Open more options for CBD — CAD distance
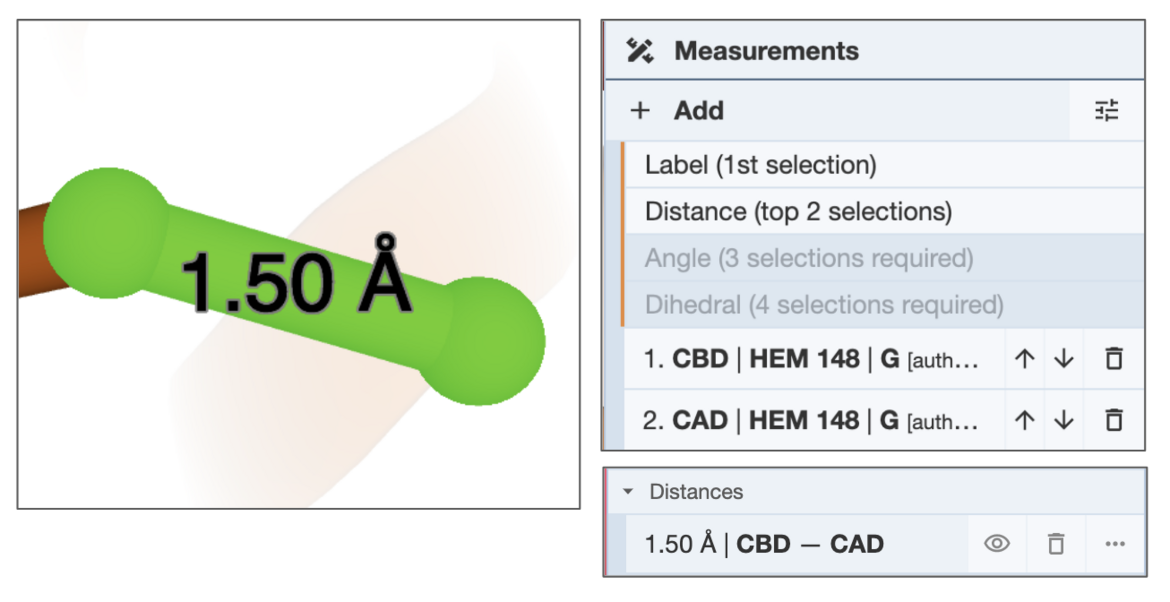This screenshot has width=1170, height=602. (1115, 544)
